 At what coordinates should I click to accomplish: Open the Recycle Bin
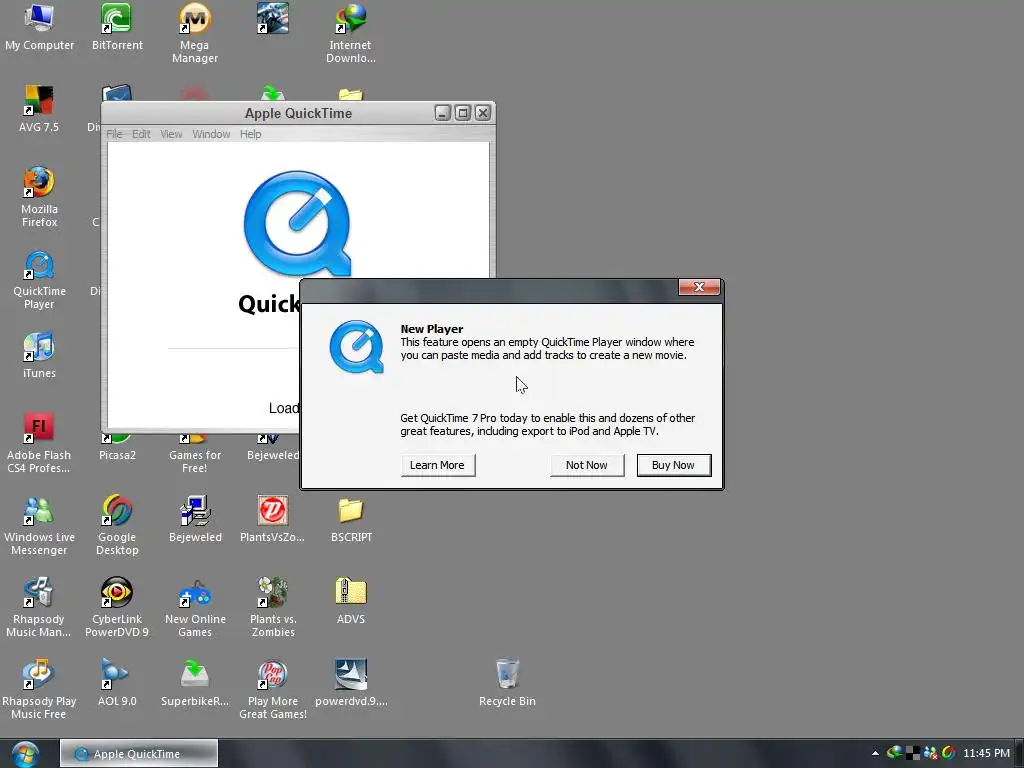(x=507, y=682)
